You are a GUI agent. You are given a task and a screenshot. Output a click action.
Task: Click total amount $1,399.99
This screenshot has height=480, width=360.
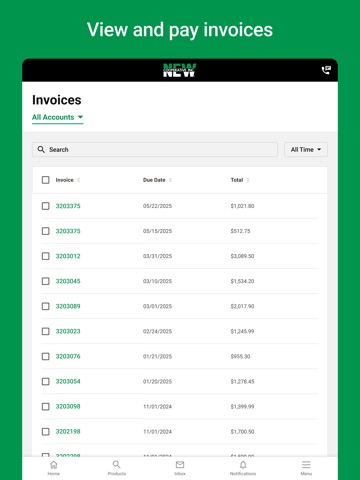pos(242,406)
